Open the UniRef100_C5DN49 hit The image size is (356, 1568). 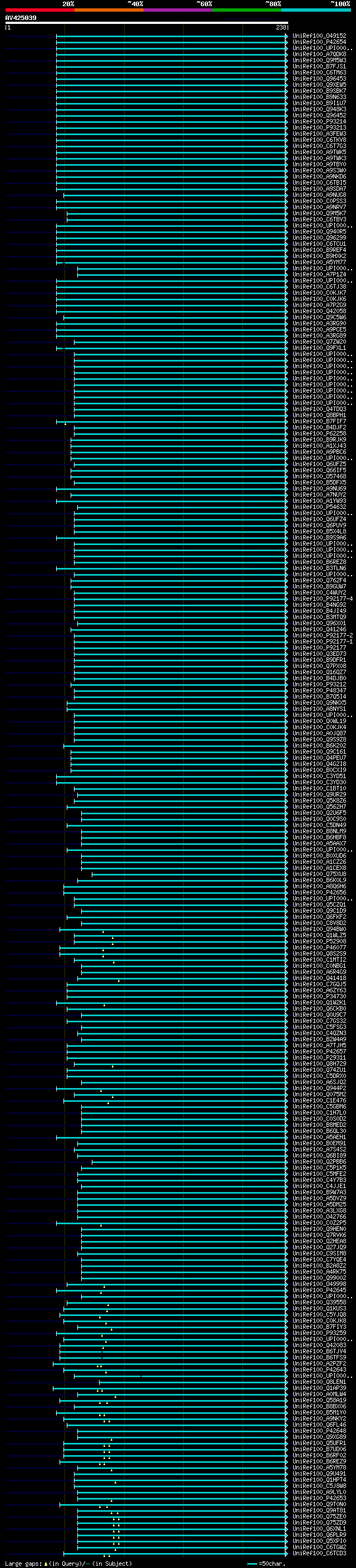pos(319,825)
